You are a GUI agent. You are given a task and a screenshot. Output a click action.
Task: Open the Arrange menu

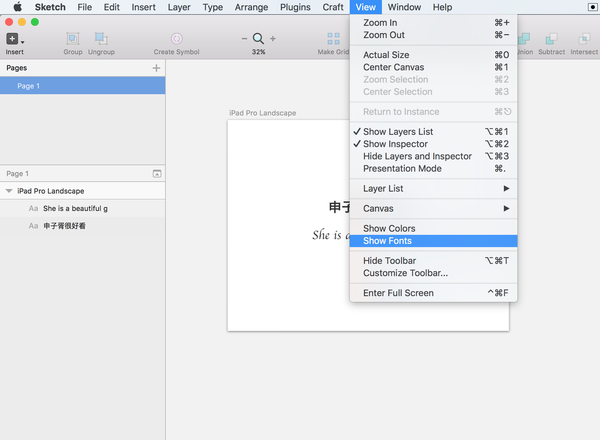[251, 7]
